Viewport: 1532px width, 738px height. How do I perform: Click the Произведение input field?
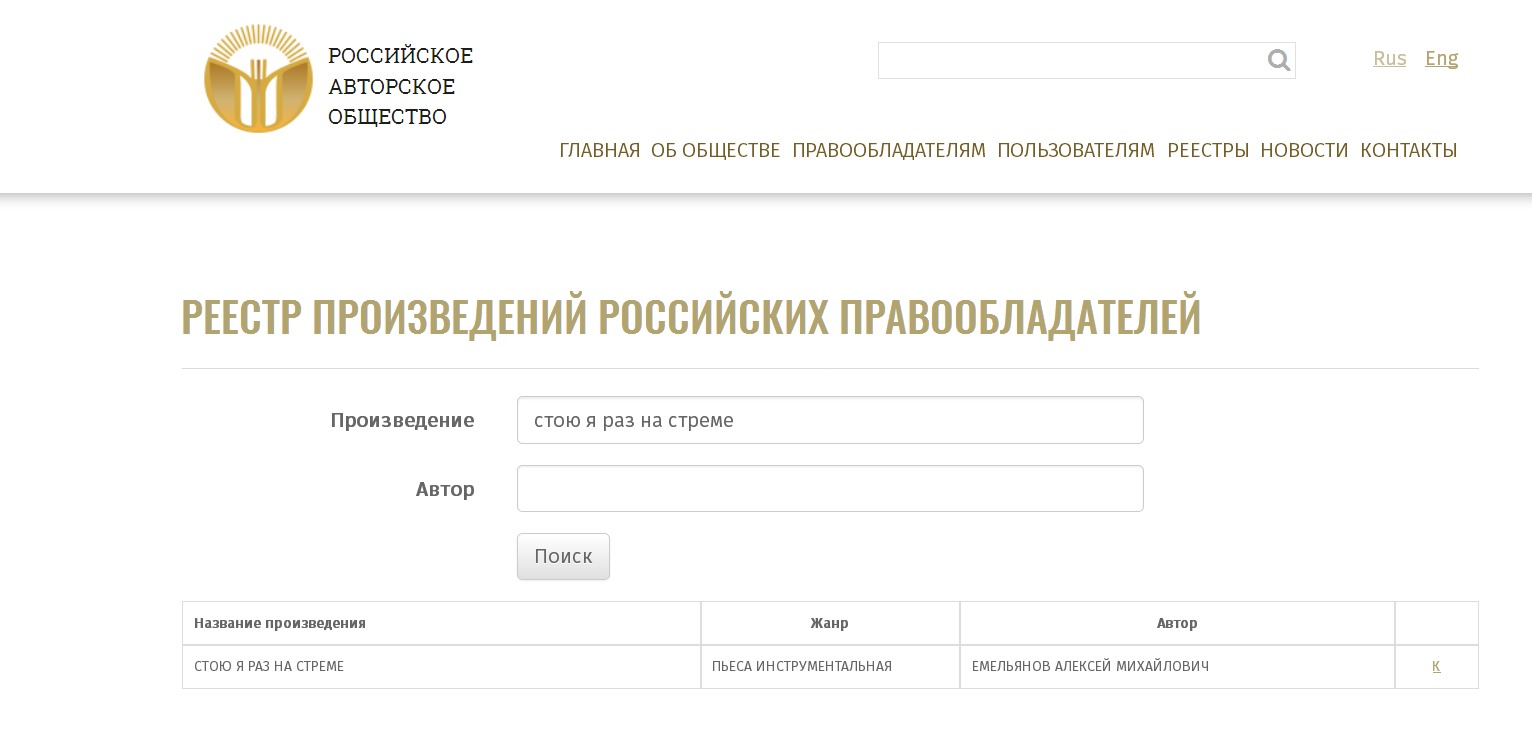[x=830, y=420]
